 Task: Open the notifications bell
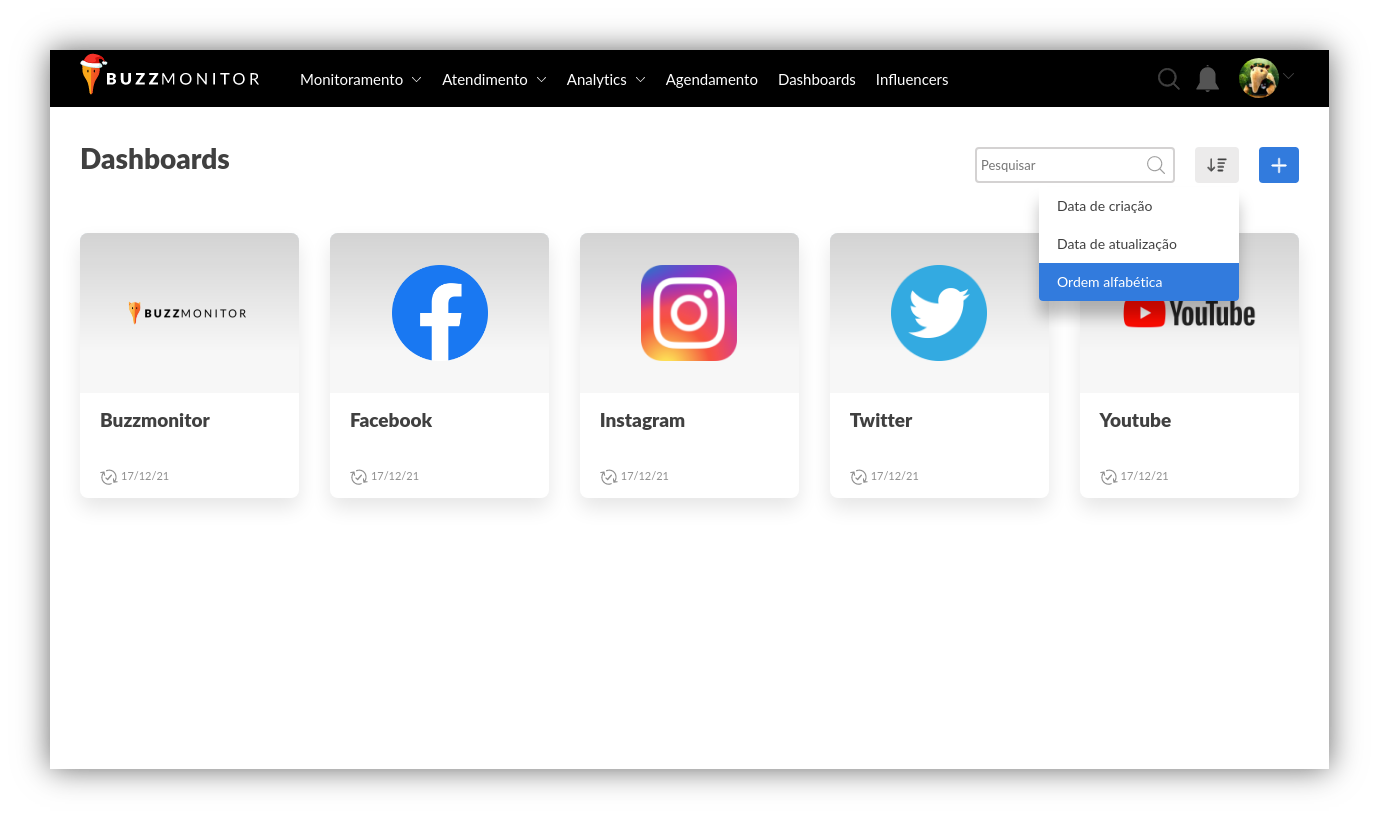1208,79
